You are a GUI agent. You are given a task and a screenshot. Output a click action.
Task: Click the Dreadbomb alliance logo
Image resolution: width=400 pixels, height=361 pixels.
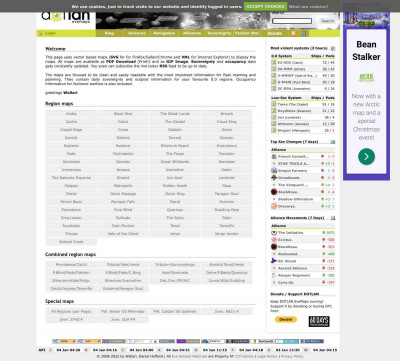(x=274, y=178)
